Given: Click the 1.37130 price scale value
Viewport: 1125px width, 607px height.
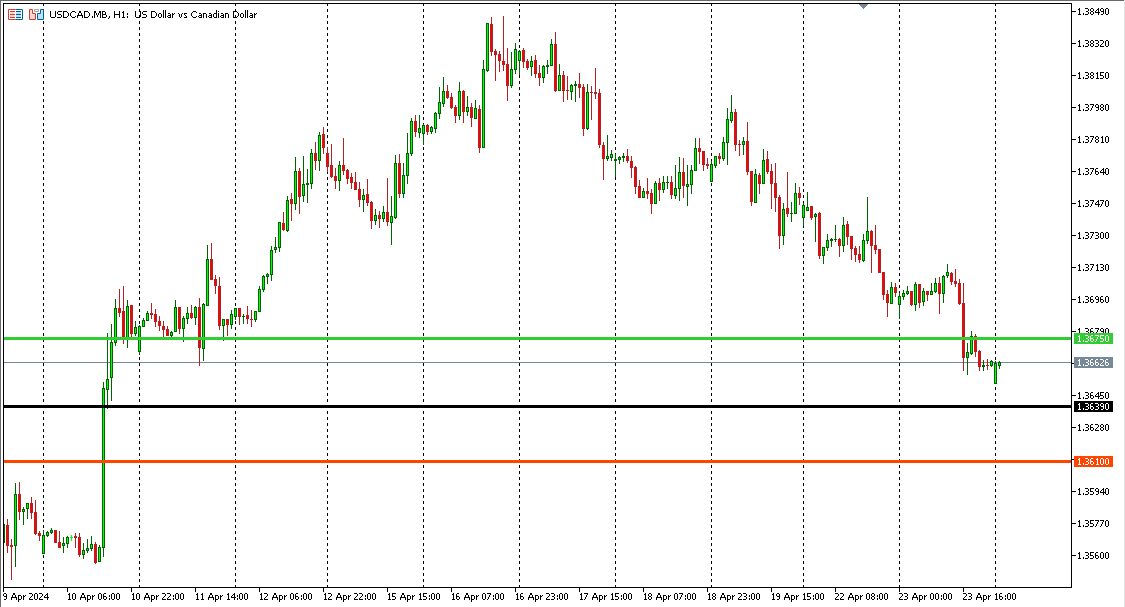Looking at the screenshot, I should 1093,268.
